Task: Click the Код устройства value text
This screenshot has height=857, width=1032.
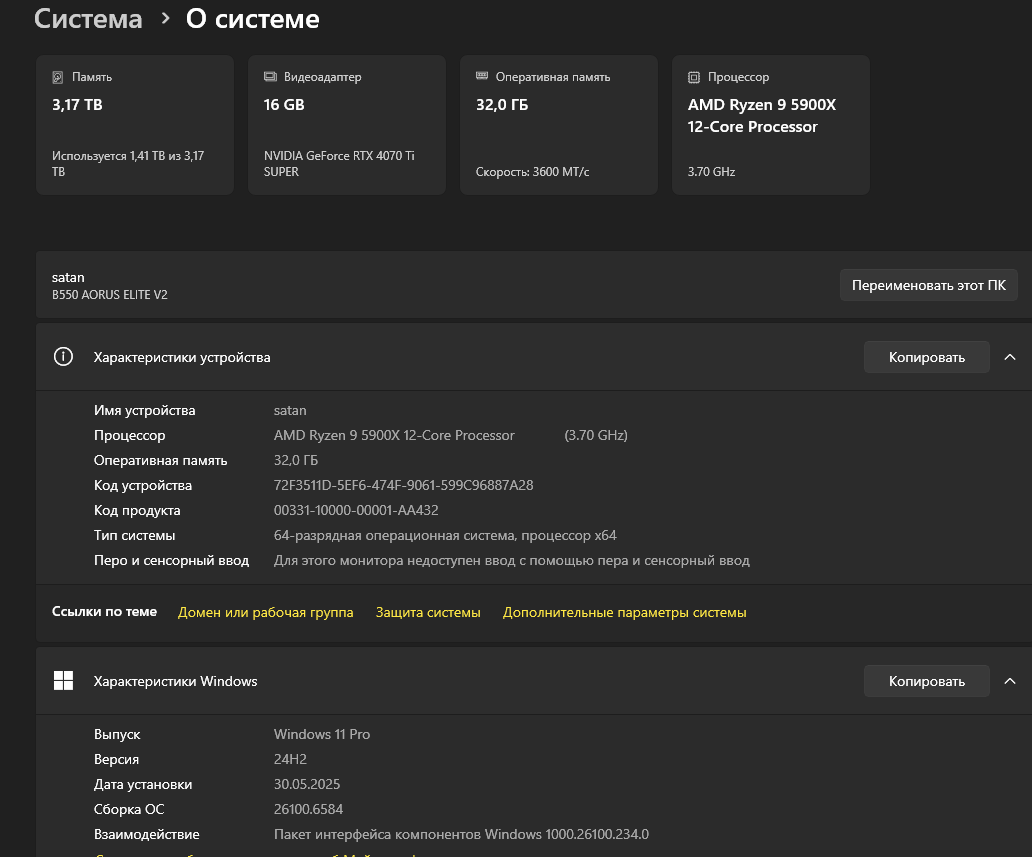Action: click(403, 485)
